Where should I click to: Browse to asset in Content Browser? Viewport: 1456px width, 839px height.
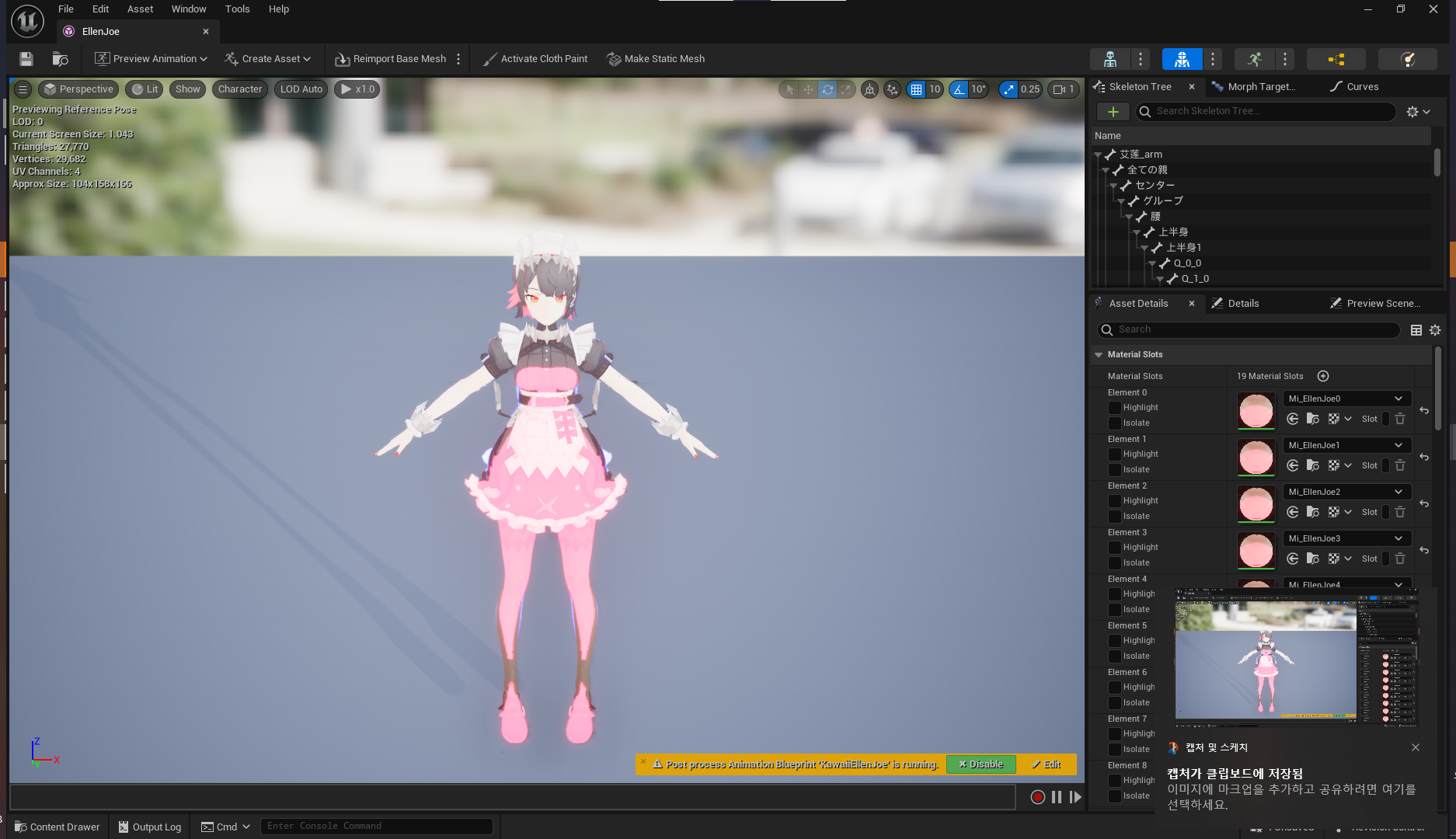point(60,59)
